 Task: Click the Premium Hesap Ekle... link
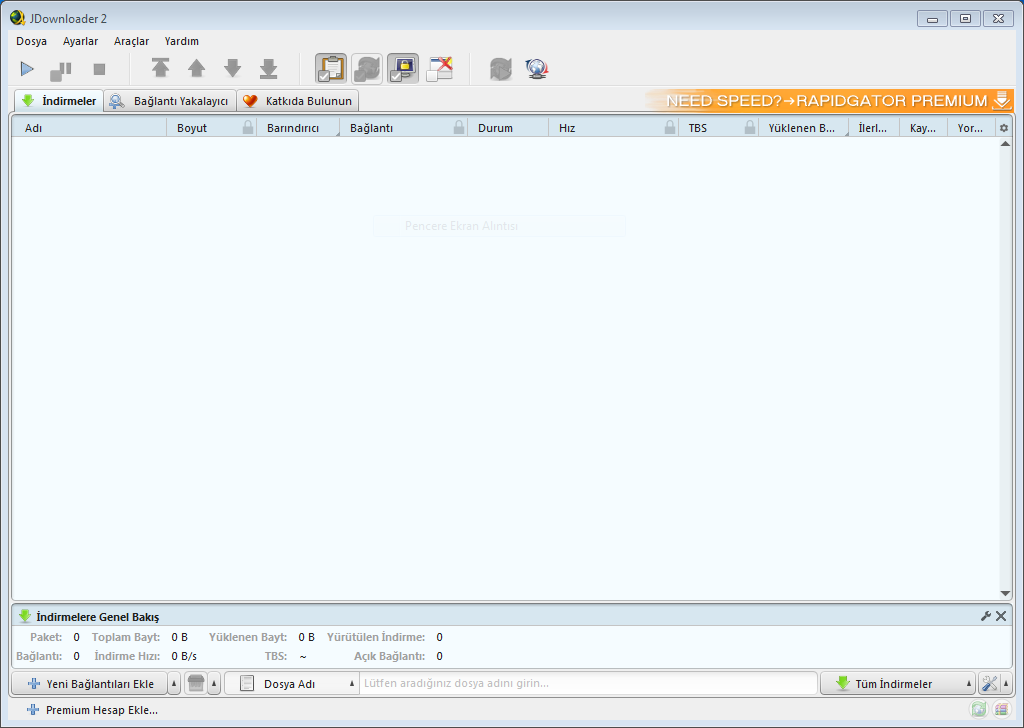coord(92,710)
